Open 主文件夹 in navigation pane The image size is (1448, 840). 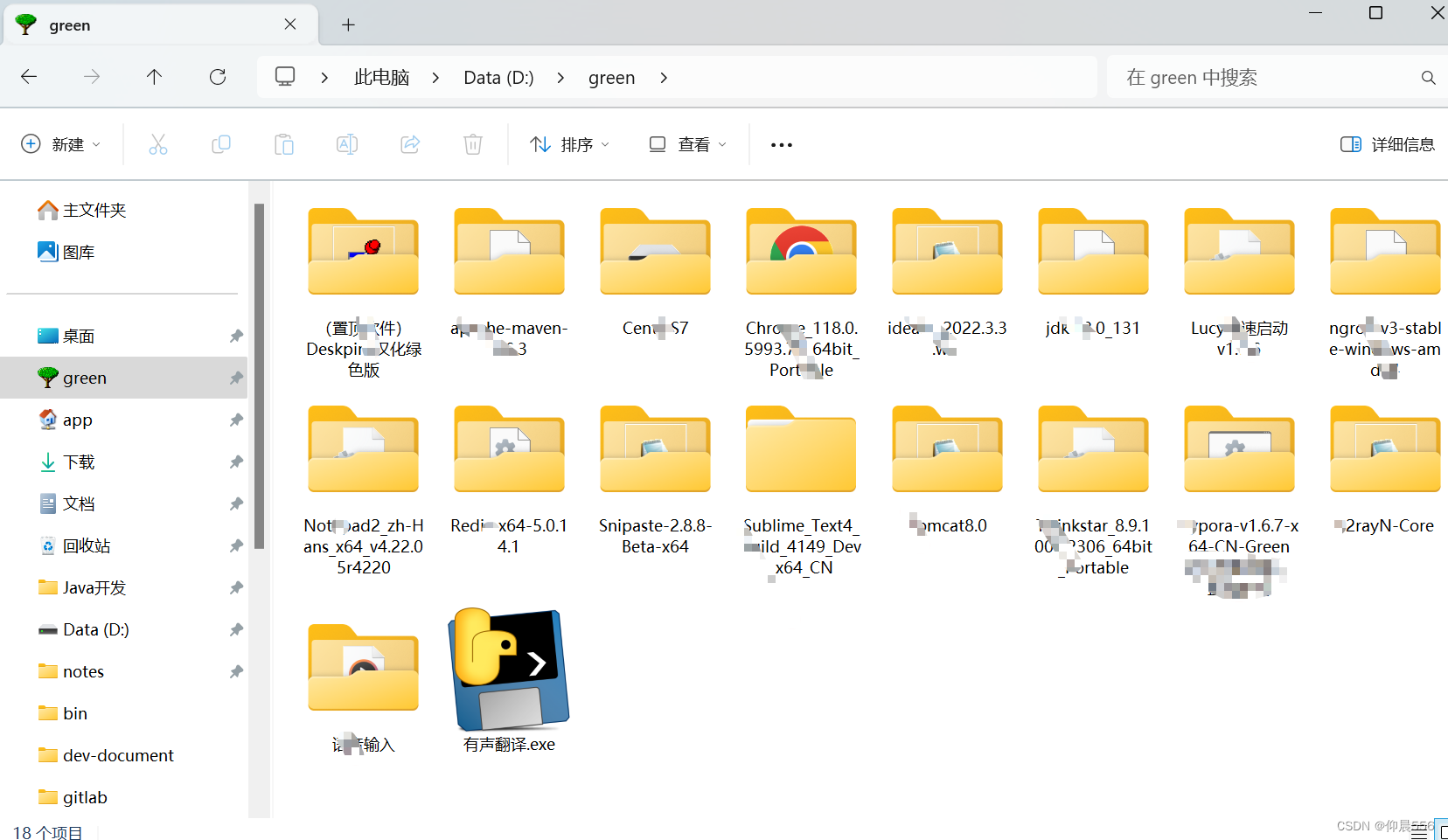click(x=82, y=210)
